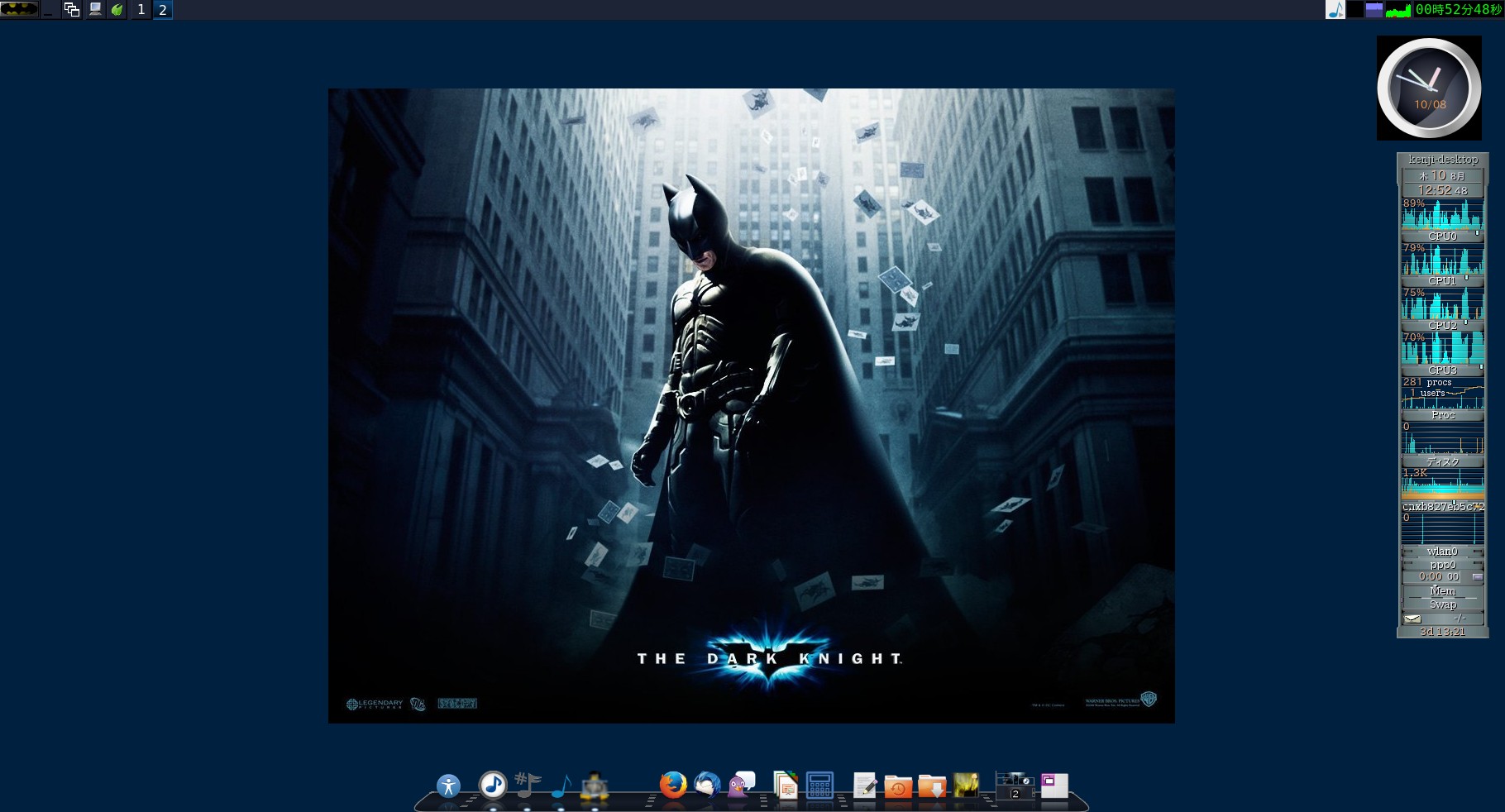Open the calculator icon on the dock

(x=820, y=786)
